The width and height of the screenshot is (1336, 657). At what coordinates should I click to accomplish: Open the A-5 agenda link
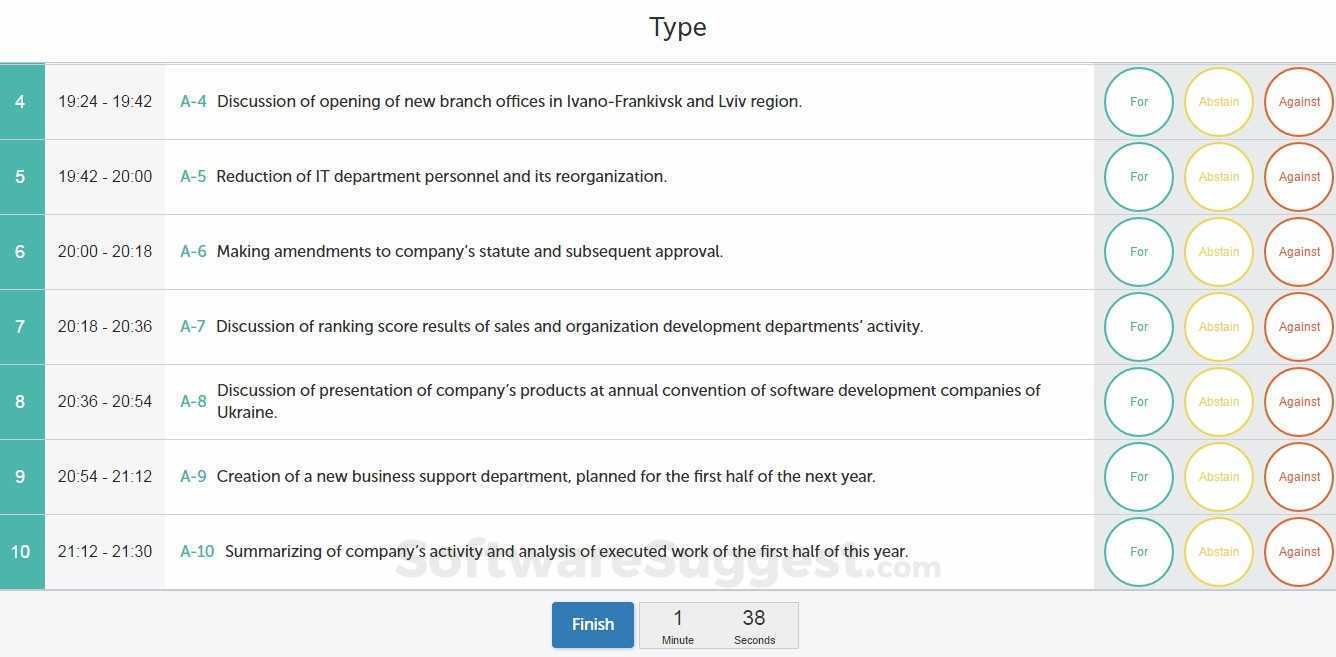[x=193, y=177]
